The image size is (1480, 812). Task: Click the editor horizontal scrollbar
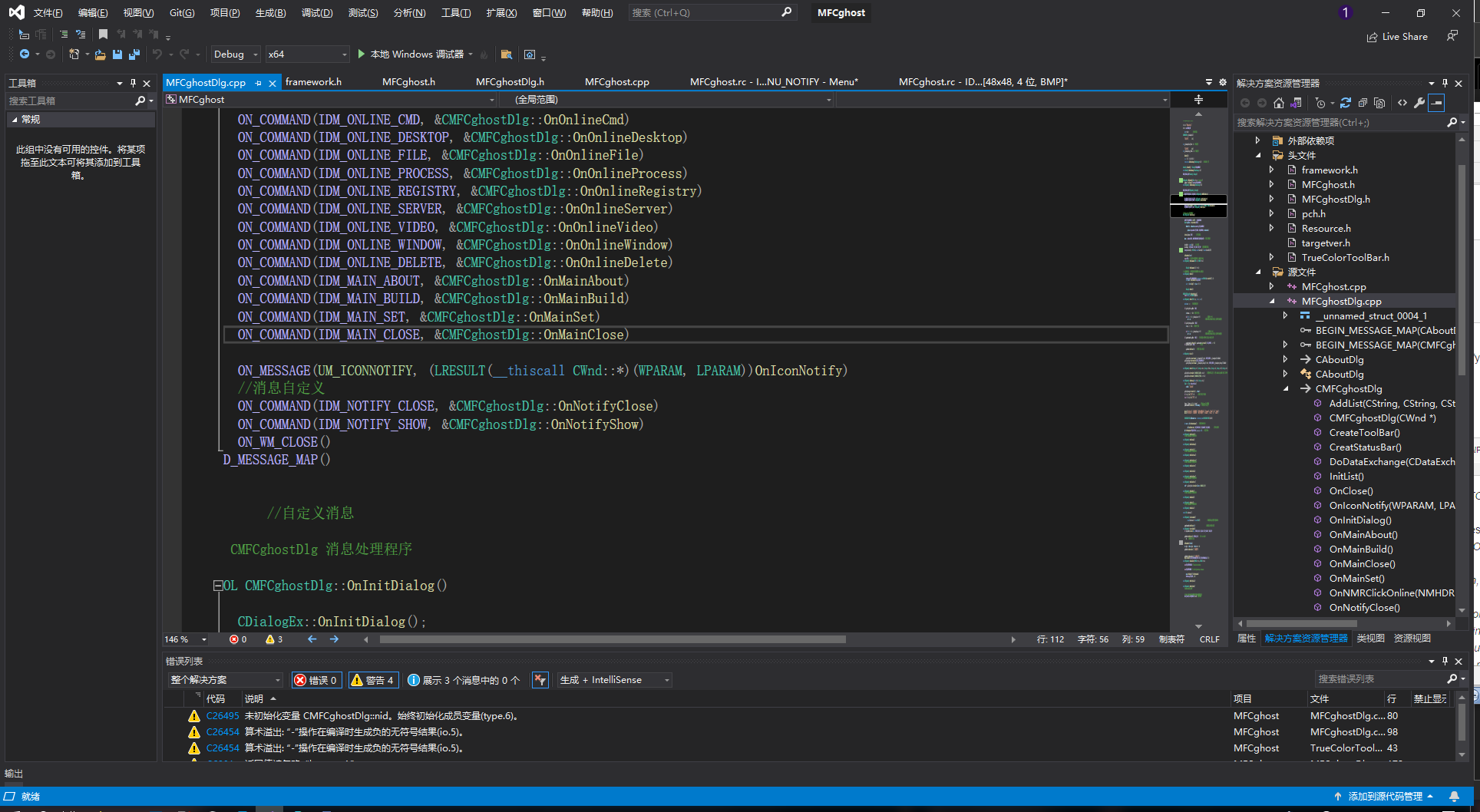613,639
